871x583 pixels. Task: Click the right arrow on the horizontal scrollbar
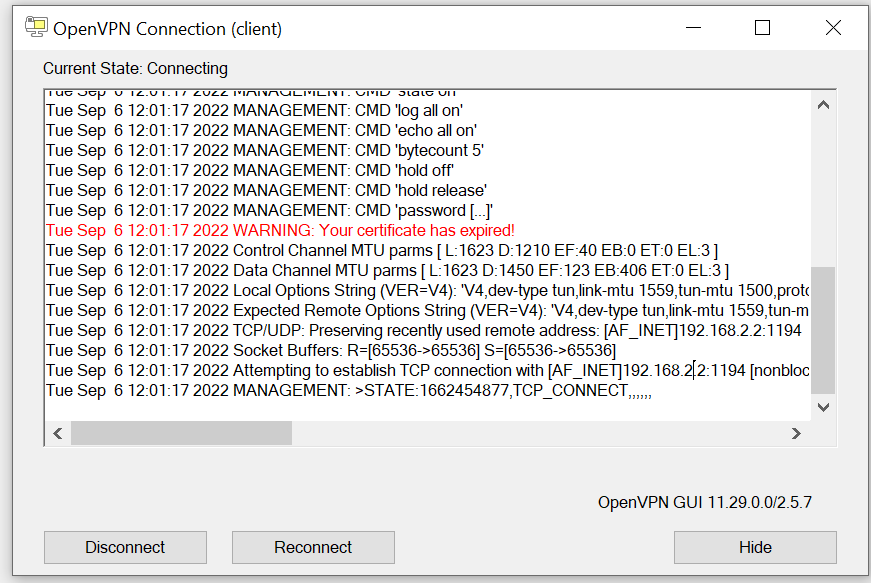(796, 433)
